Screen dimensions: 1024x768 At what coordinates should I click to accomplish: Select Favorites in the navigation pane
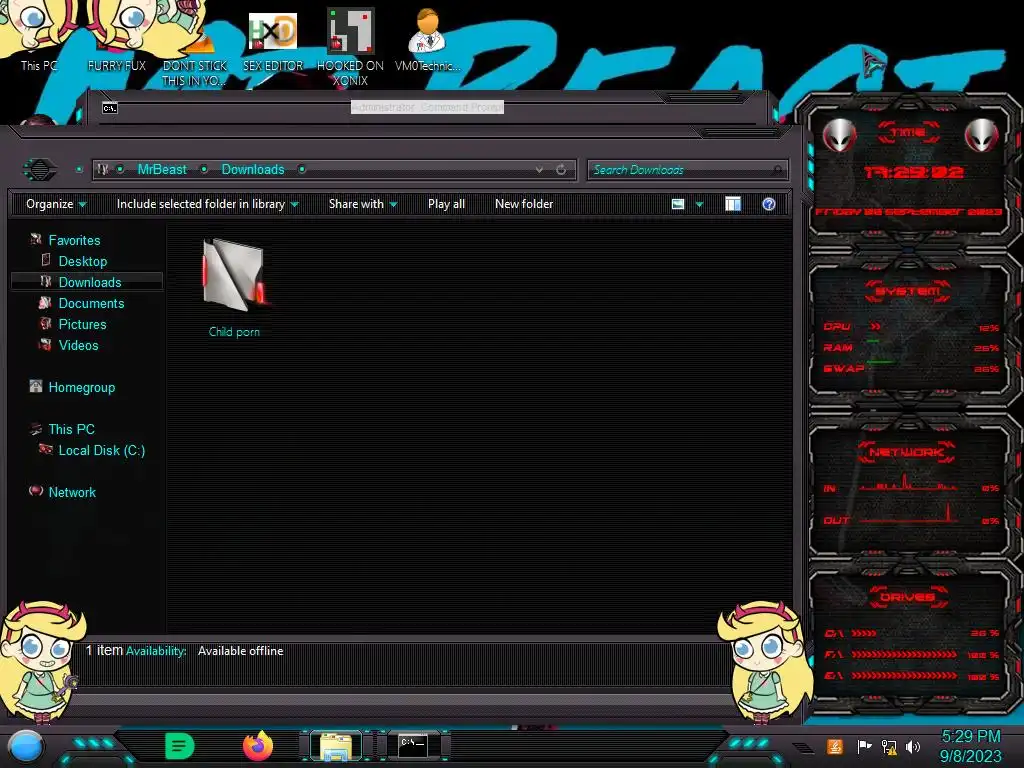(x=74, y=240)
